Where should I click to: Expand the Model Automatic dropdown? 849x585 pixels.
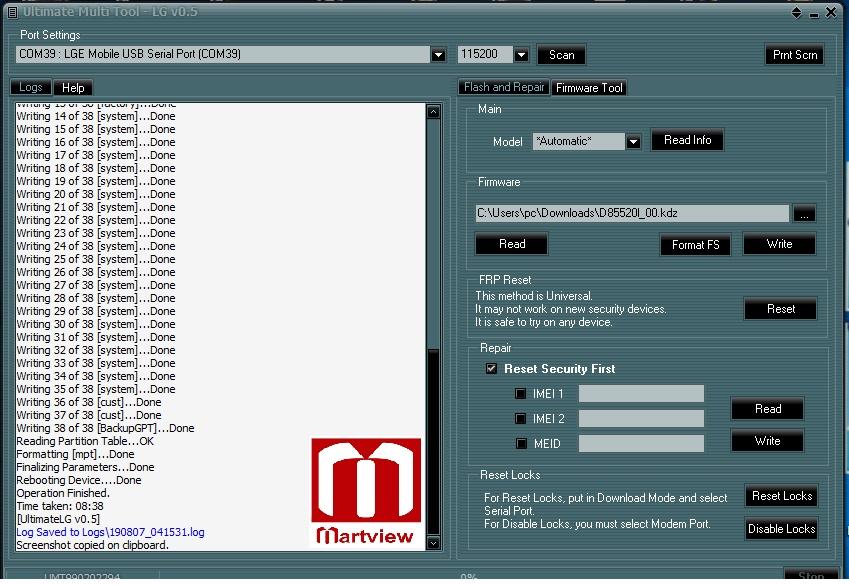[633, 142]
